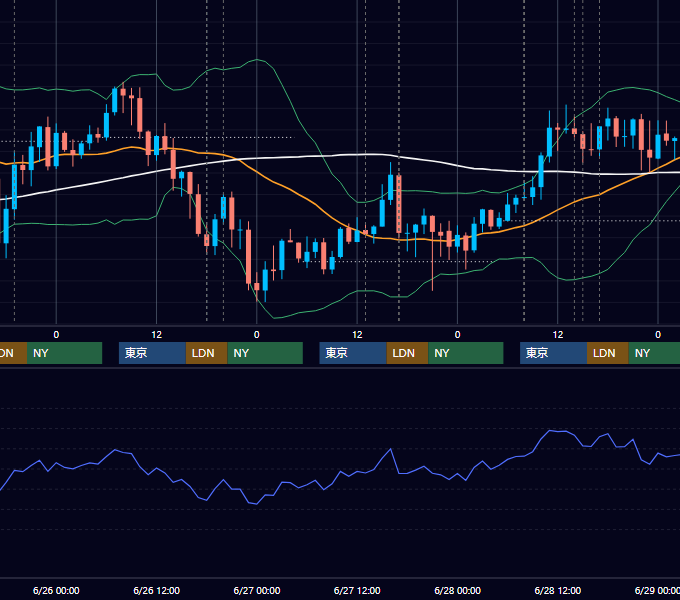Select the LDN session block on 6/28
Viewport: 680px width, 600px height.
pos(608,353)
